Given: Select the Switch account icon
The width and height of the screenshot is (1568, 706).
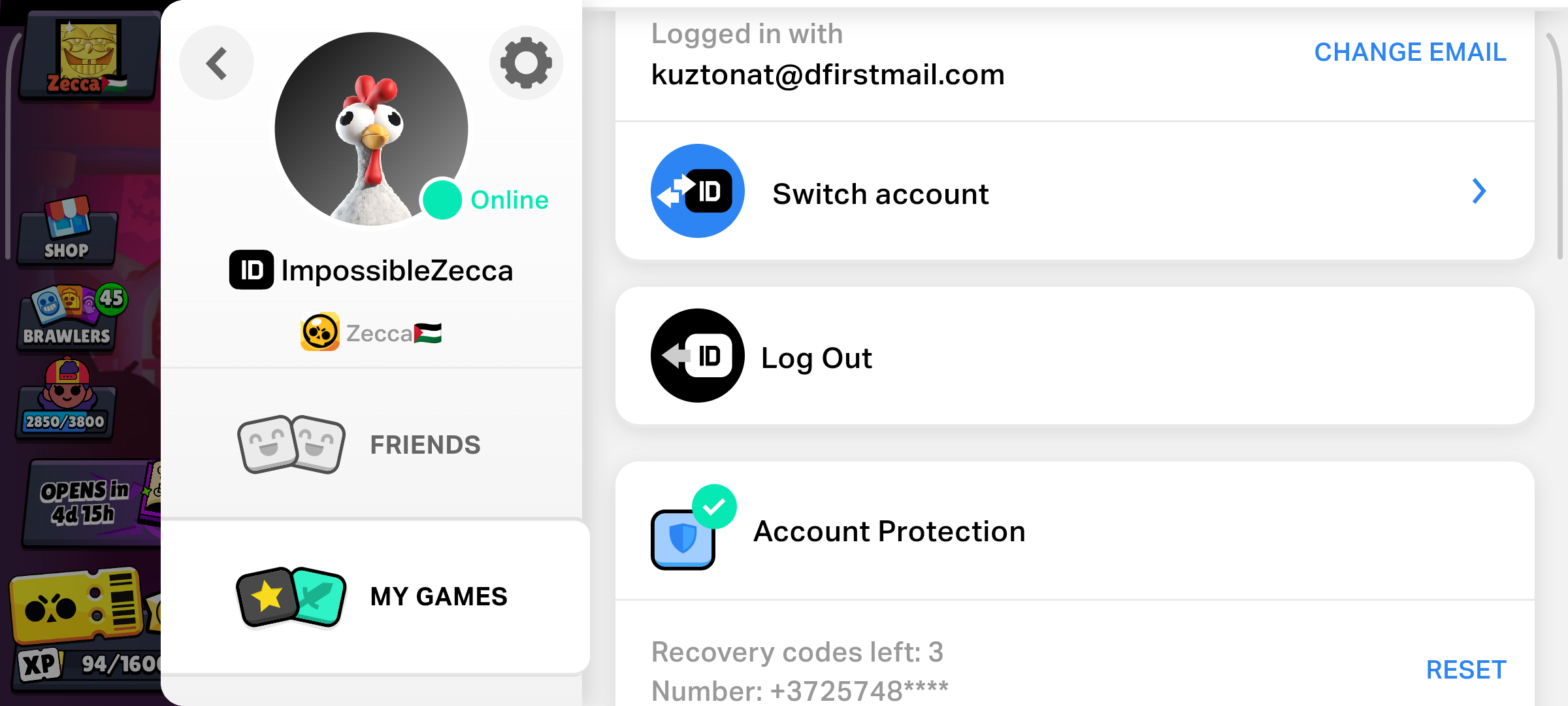Looking at the screenshot, I should [696, 191].
